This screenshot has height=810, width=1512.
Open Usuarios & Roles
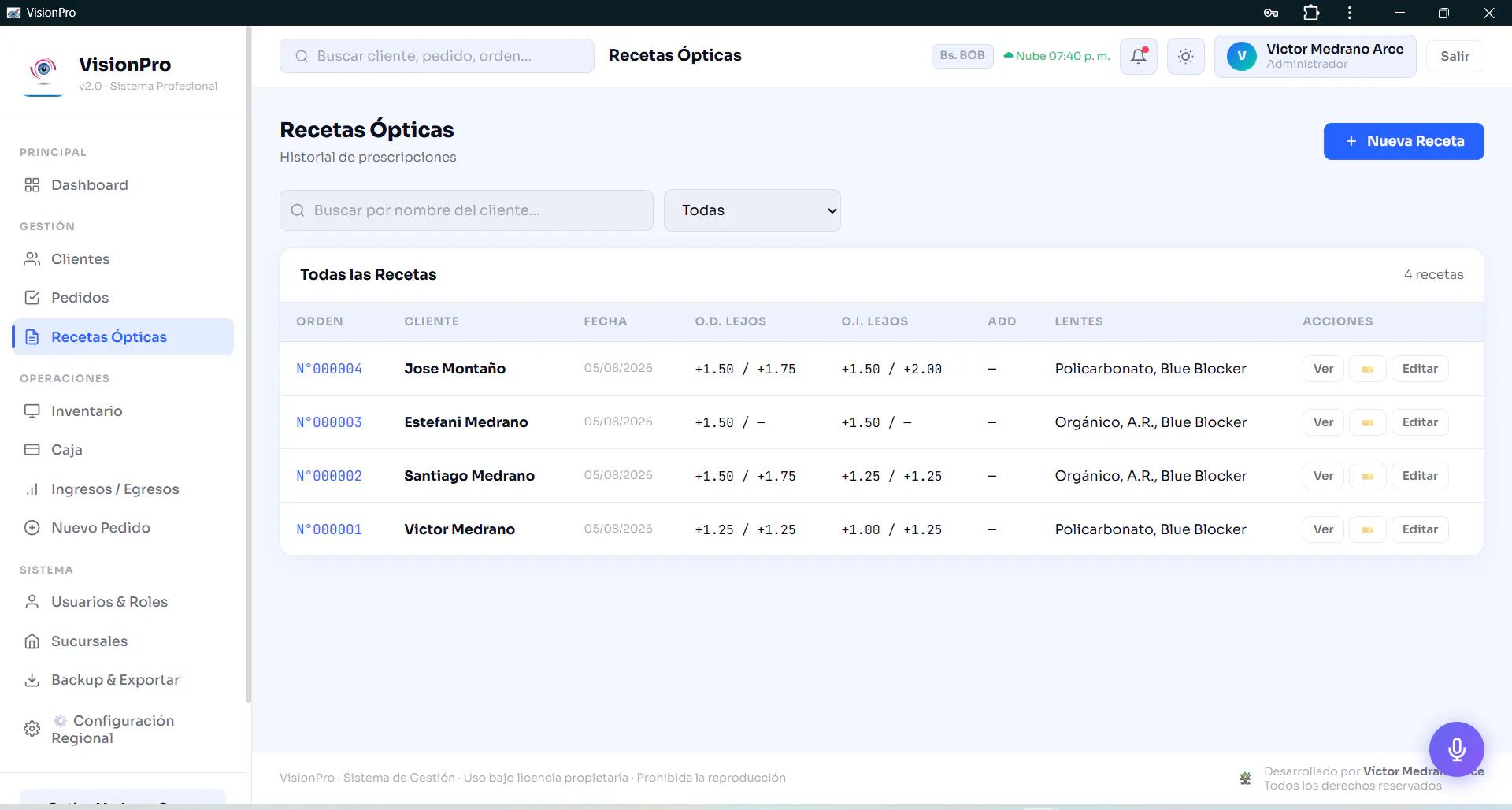tap(123, 602)
